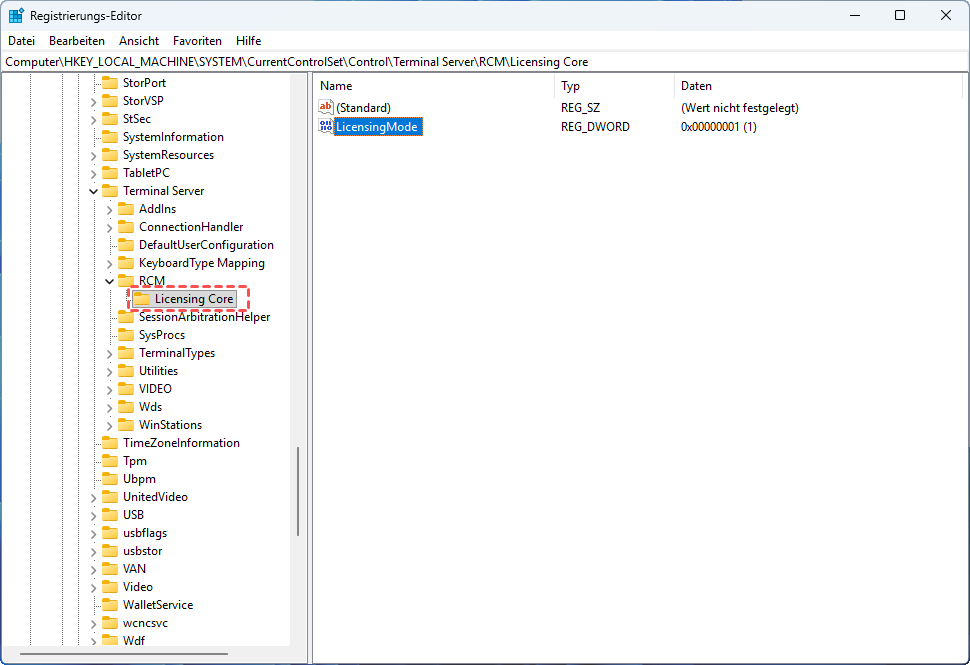This screenshot has height=665, width=970.
Task: Expand the StorPort key
Action: click(x=94, y=83)
